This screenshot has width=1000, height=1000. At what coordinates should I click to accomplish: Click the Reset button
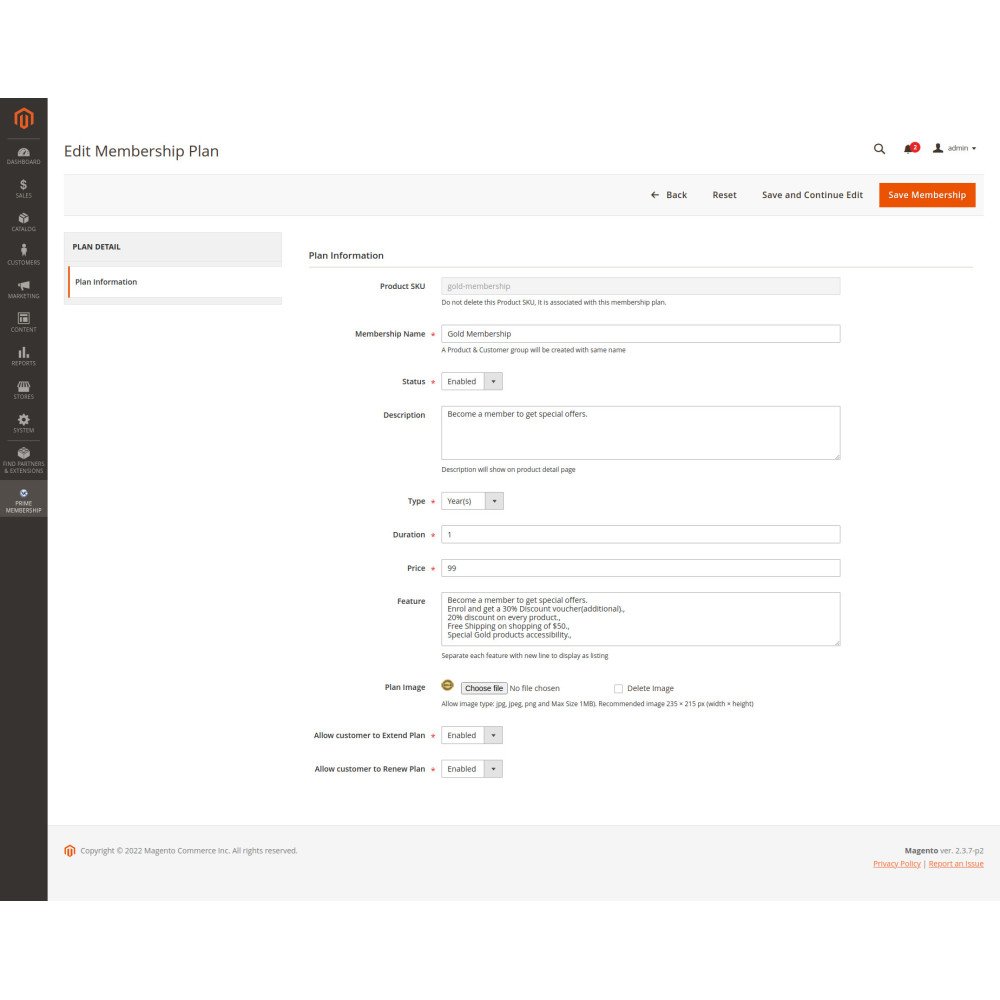(x=724, y=195)
